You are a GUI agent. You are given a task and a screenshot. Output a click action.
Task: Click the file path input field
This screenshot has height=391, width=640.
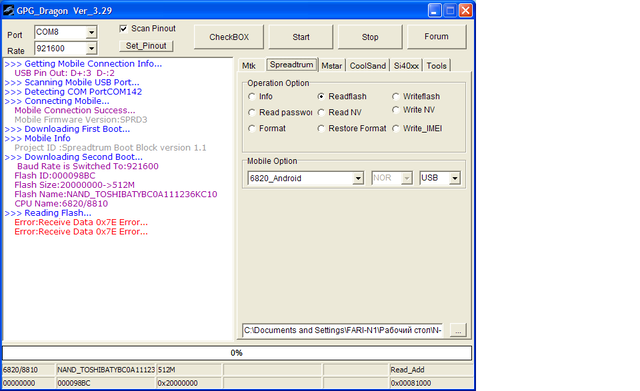342,330
